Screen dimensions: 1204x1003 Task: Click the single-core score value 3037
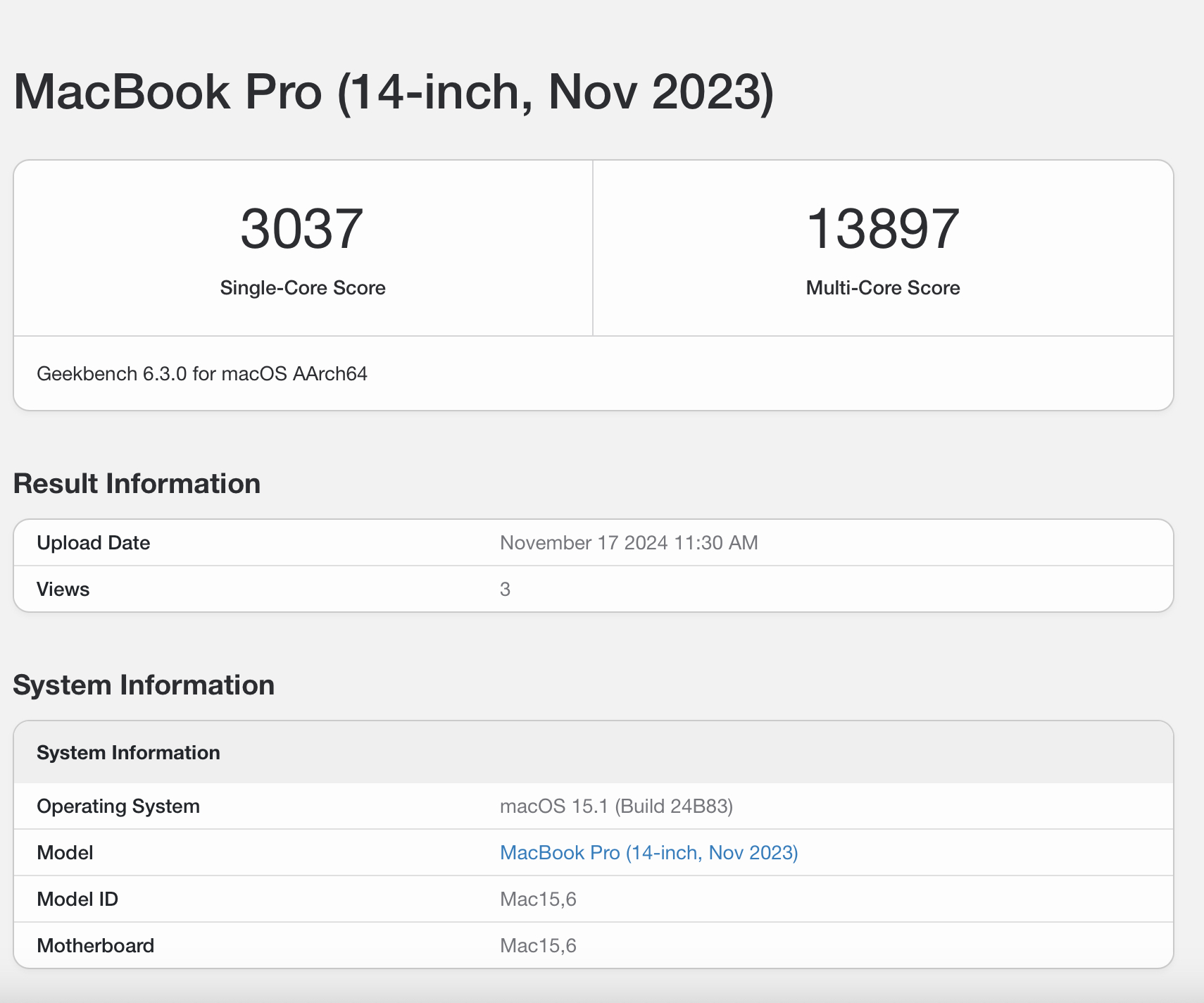click(x=302, y=229)
